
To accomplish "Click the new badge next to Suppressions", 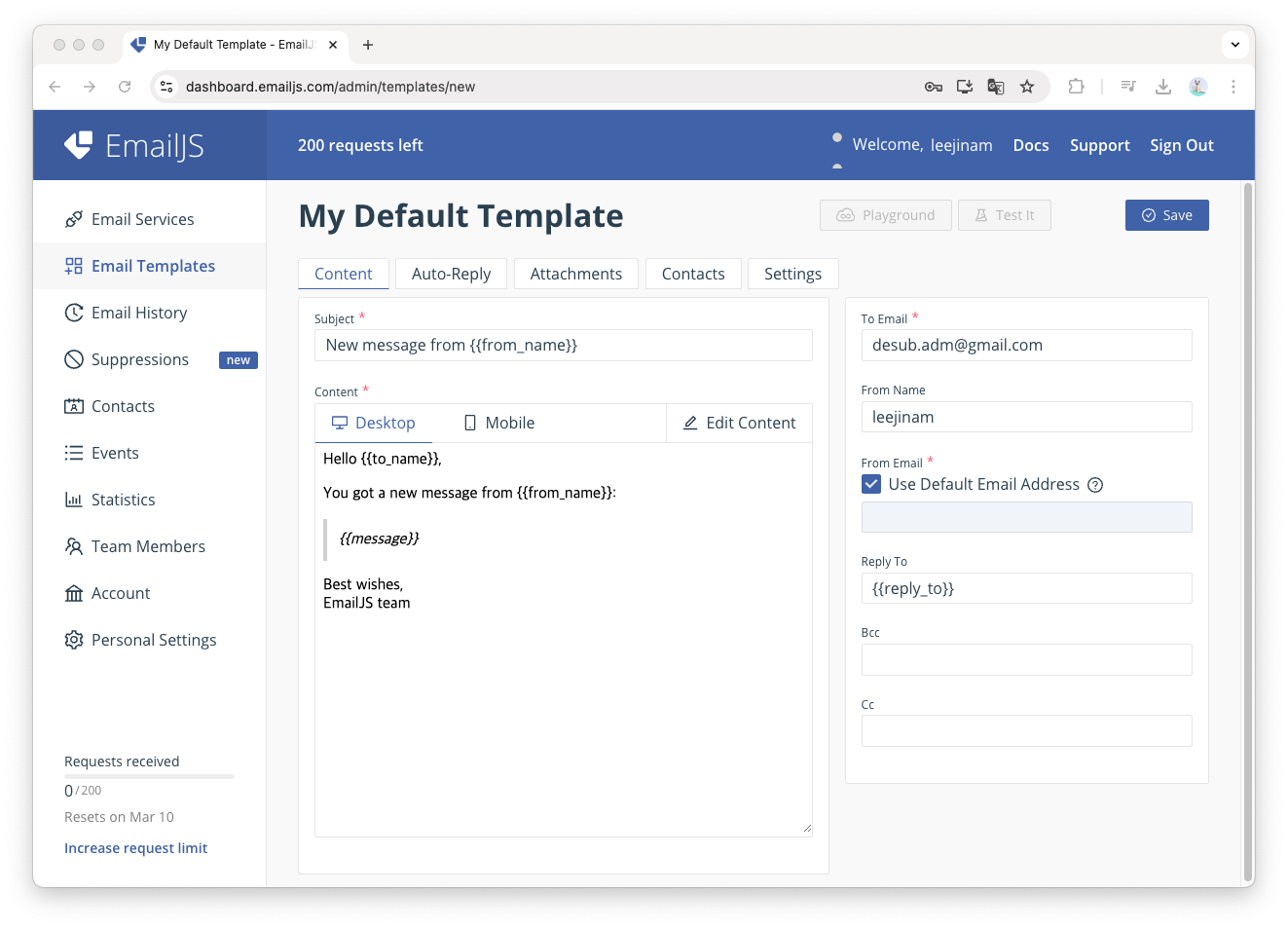I will pos(239,360).
